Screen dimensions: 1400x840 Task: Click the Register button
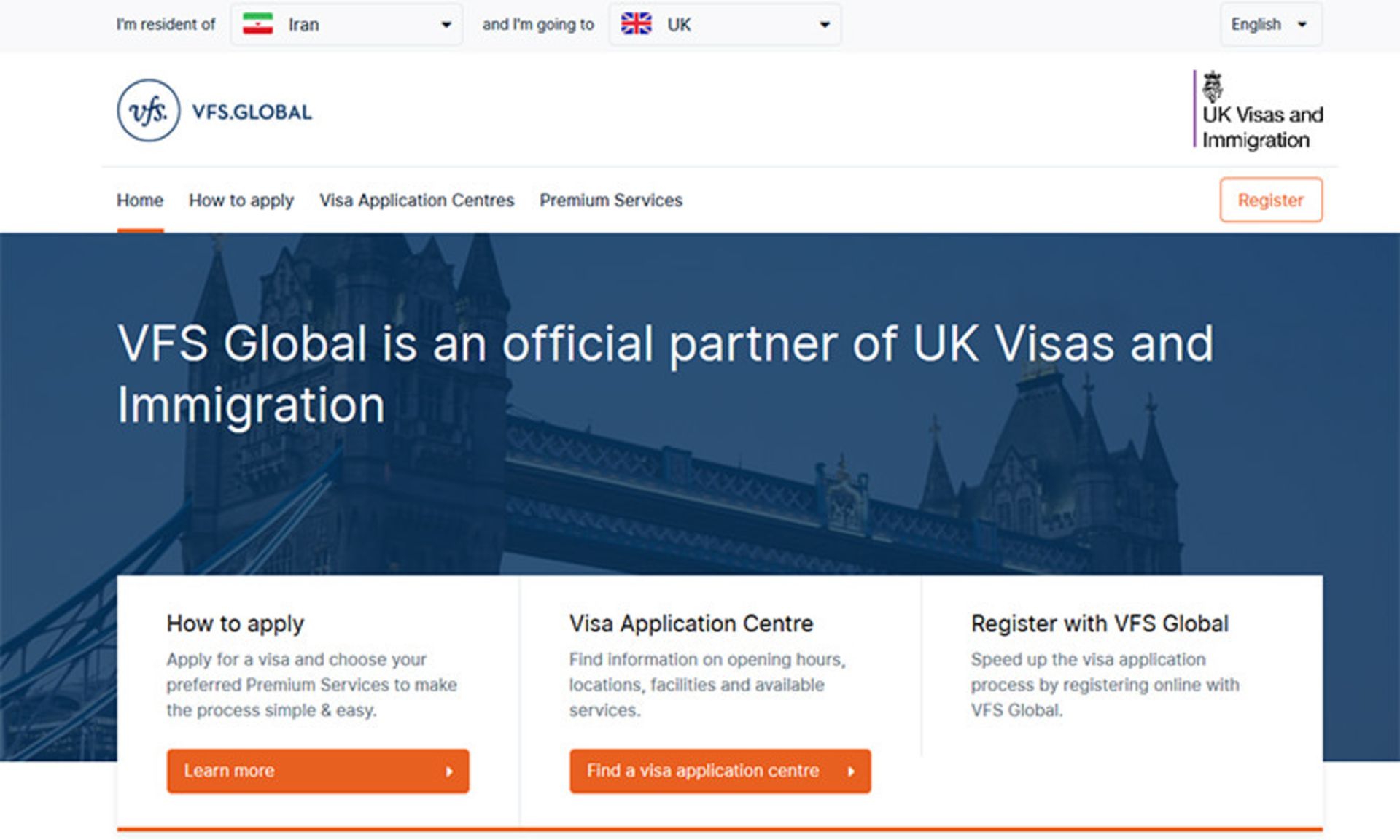(1271, 200)
